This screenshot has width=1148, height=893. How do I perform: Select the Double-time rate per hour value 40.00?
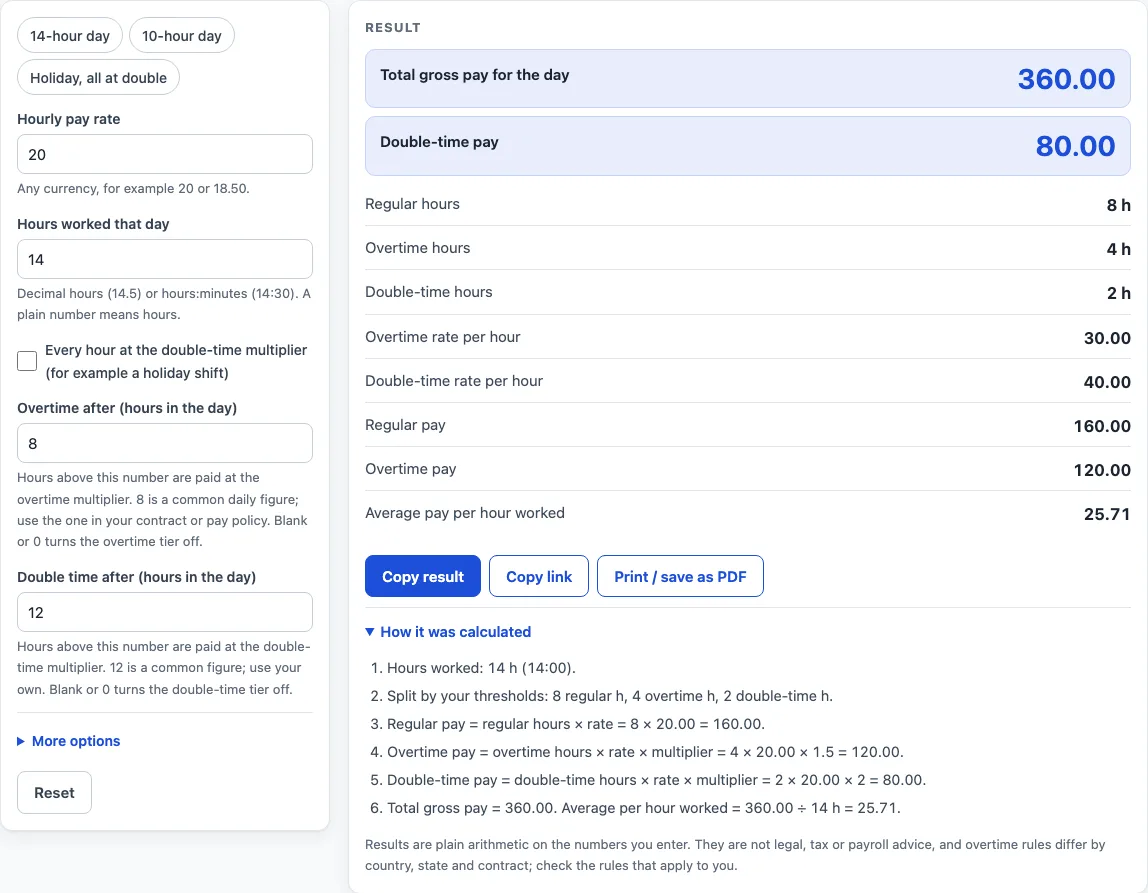pyautogui.click(x=1107, y=381)
